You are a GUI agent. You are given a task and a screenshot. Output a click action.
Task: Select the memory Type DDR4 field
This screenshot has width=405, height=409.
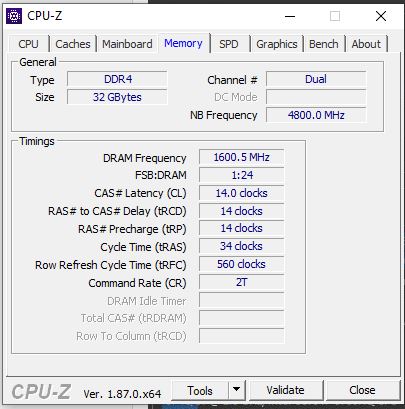coord(117,79)
